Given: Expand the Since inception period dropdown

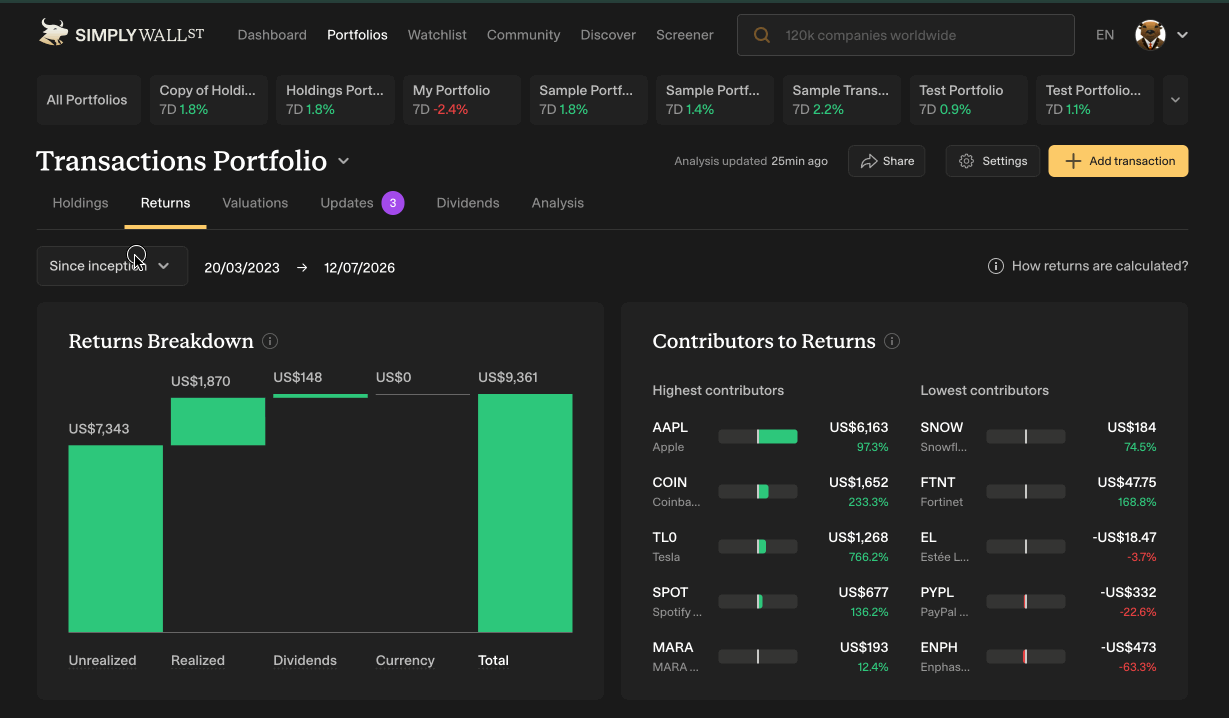Looking at the screenshot, I should point(112,266).
